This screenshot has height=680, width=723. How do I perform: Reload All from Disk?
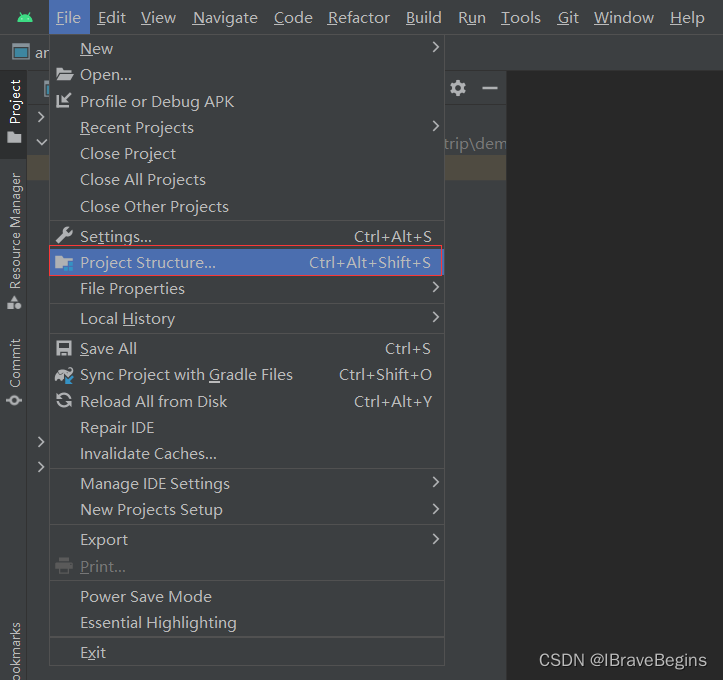(247, 402)
